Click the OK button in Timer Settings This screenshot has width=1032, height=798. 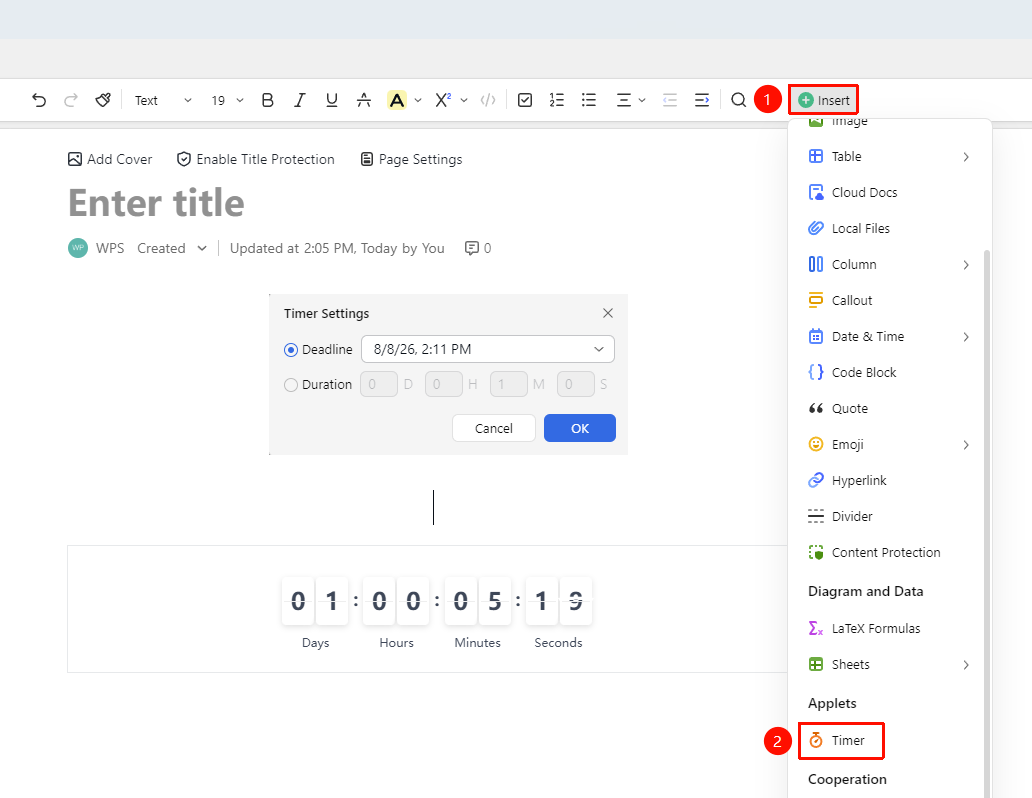click(580, 428)
